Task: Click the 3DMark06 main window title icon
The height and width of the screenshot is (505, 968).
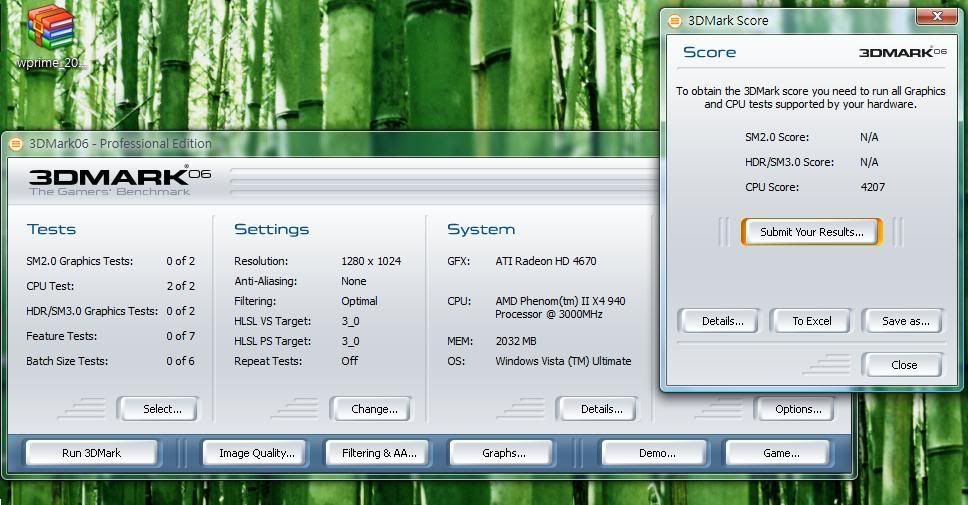Action: click(16, 144)
